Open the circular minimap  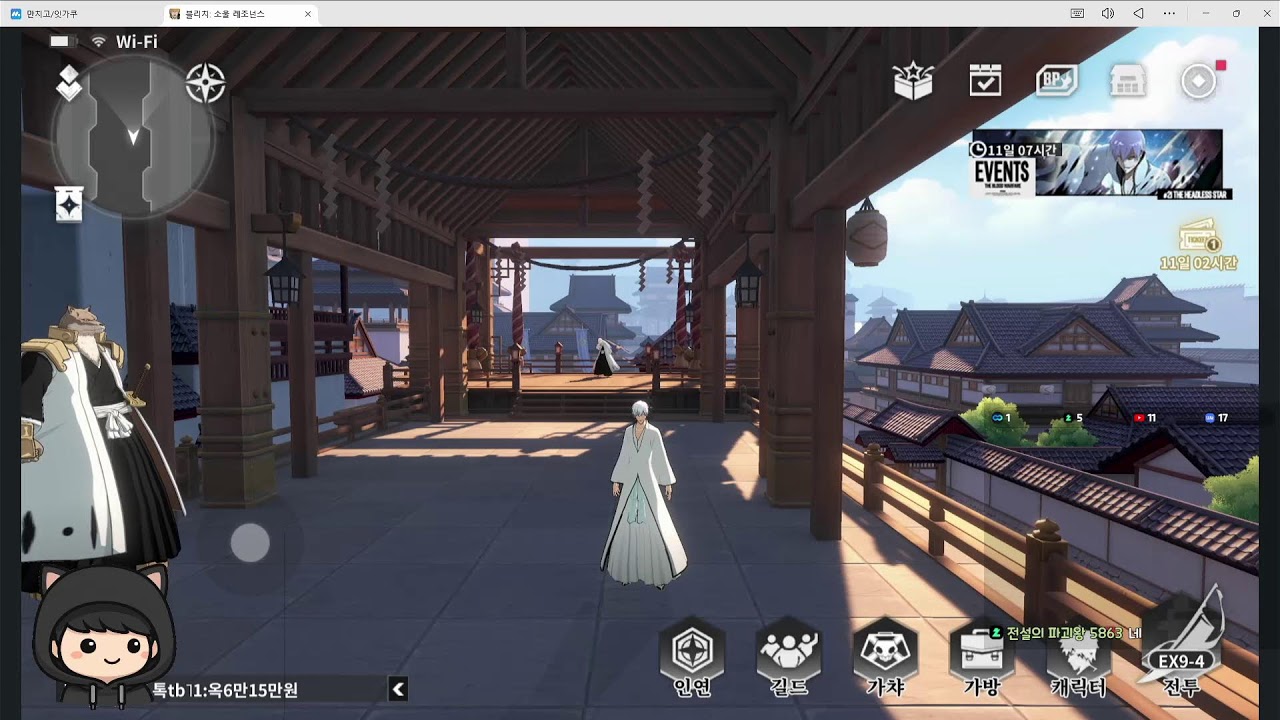tap(133, 137)
